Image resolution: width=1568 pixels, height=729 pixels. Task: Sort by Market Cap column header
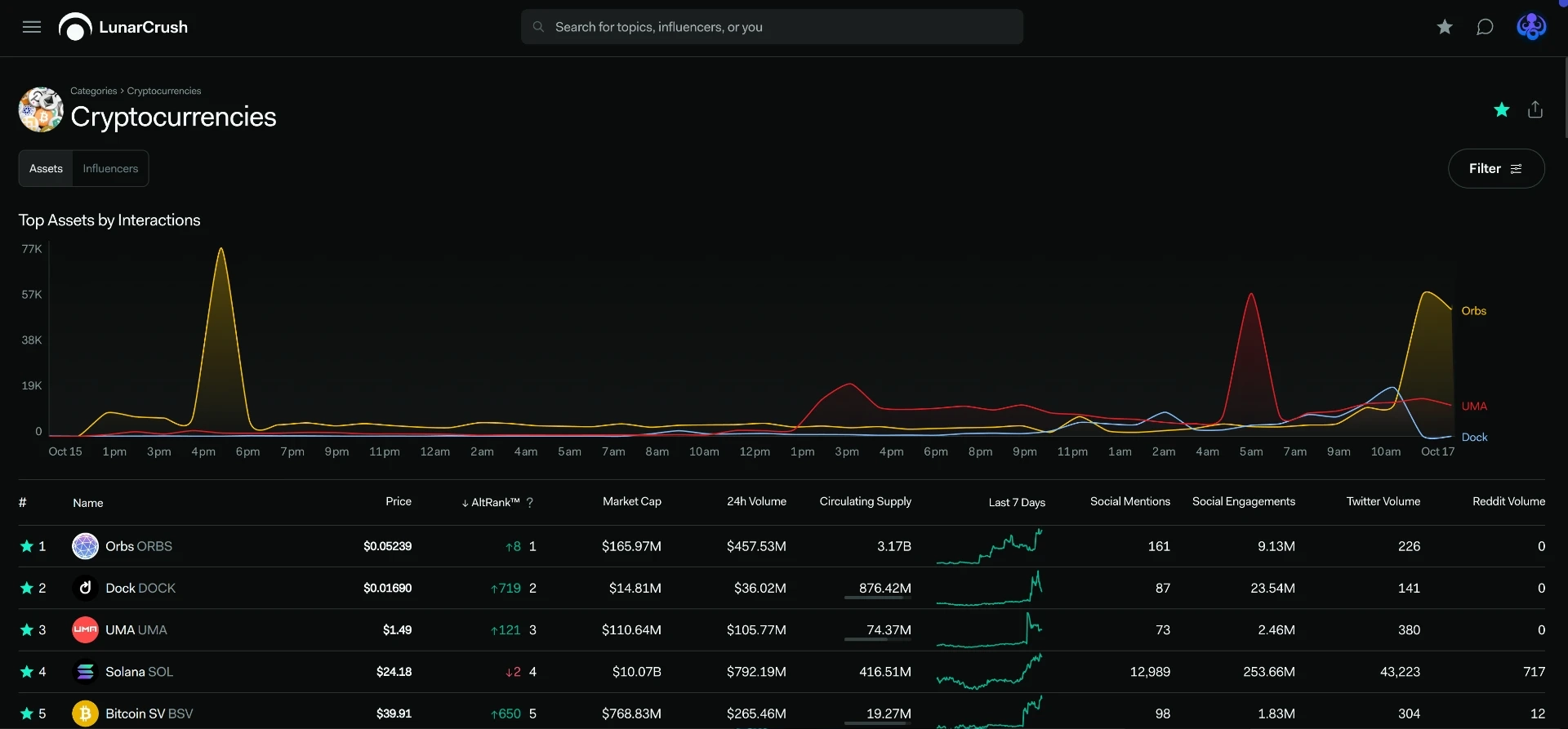point(632,501)
